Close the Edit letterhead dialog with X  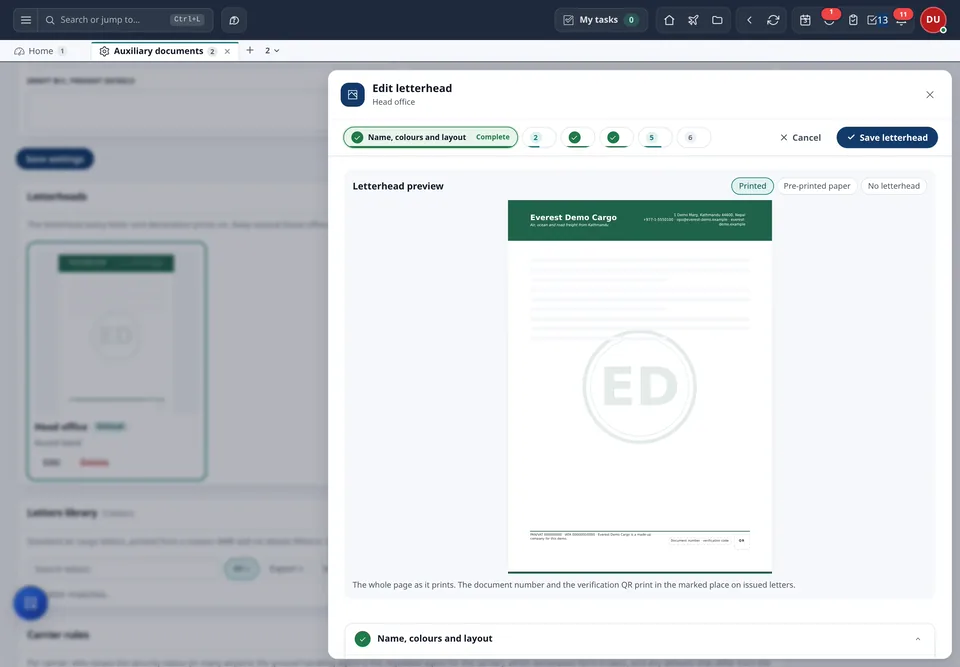click(x=930, y=95)
